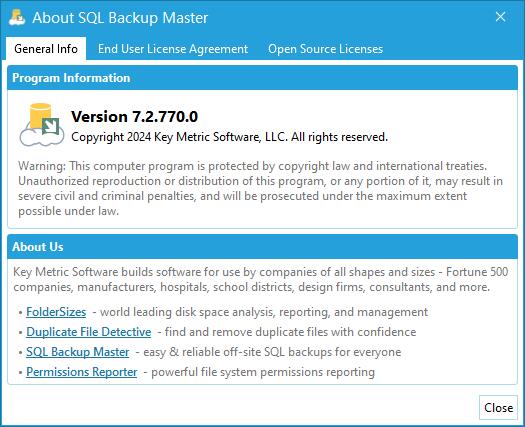Click the About SQL Backup Master window title

[x=120, y=18]
